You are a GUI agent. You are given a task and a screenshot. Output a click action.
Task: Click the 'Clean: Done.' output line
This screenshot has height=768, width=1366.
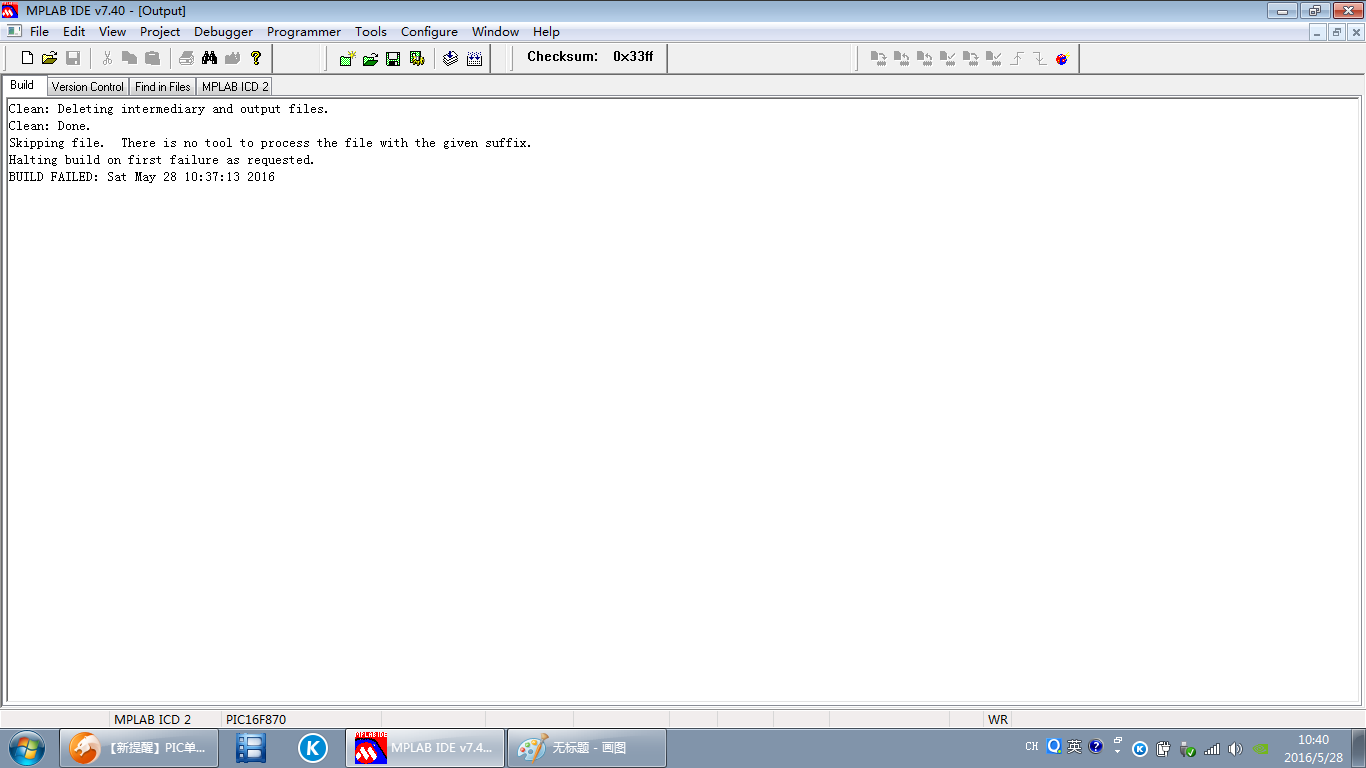[x=50, y=126]
